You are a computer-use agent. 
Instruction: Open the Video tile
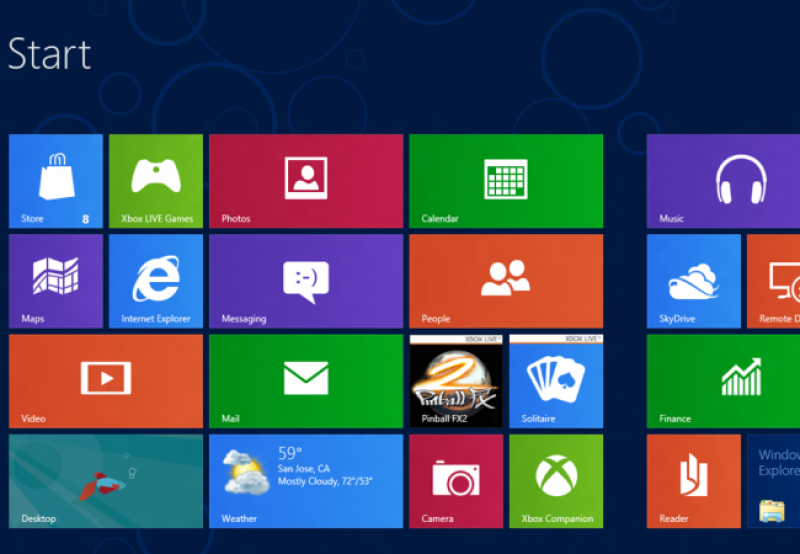coord(106,381)
